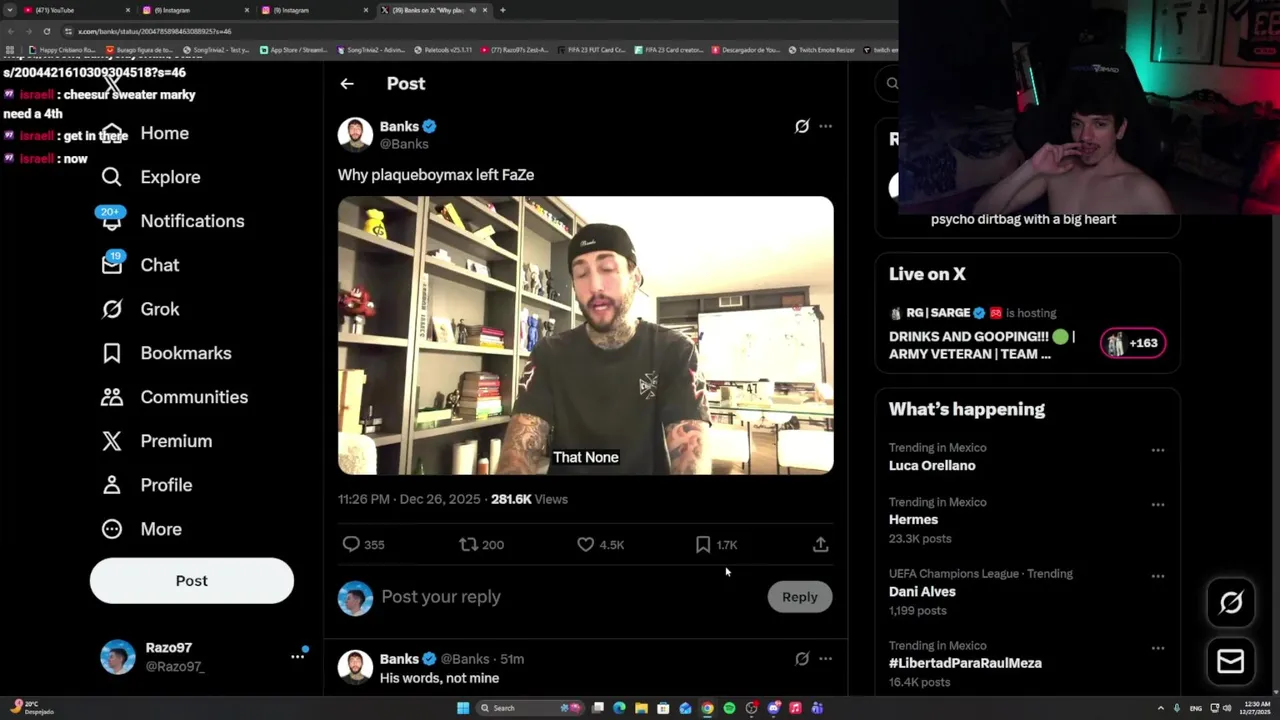
Task: Open Premium in the sidebar
Action: (x=157, y=441)
